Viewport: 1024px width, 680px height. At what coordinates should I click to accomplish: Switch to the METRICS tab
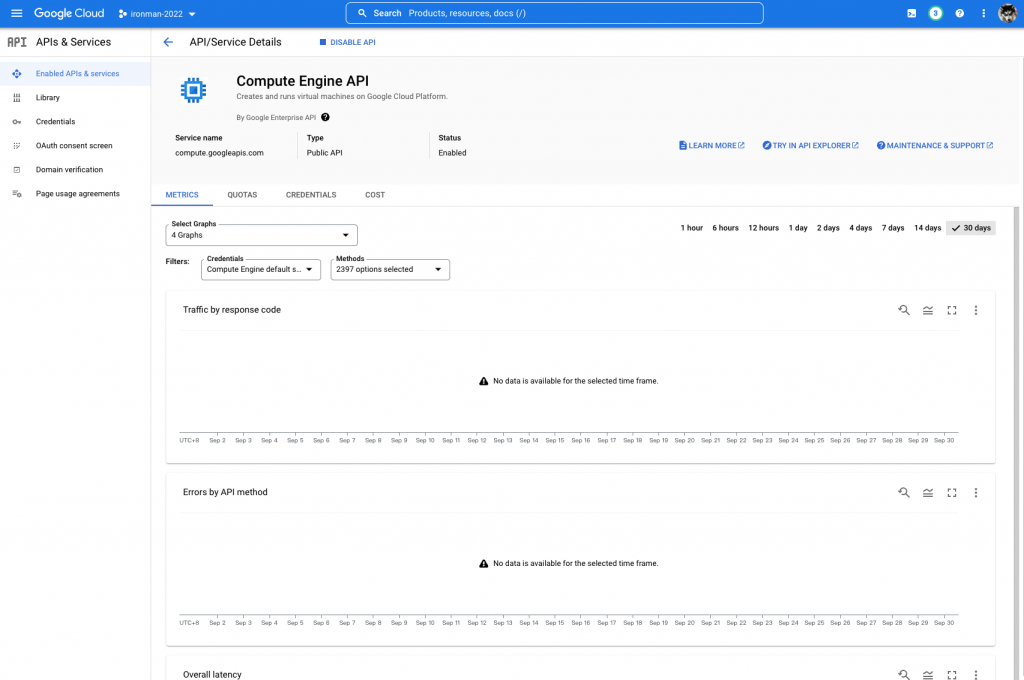point(182,195)
